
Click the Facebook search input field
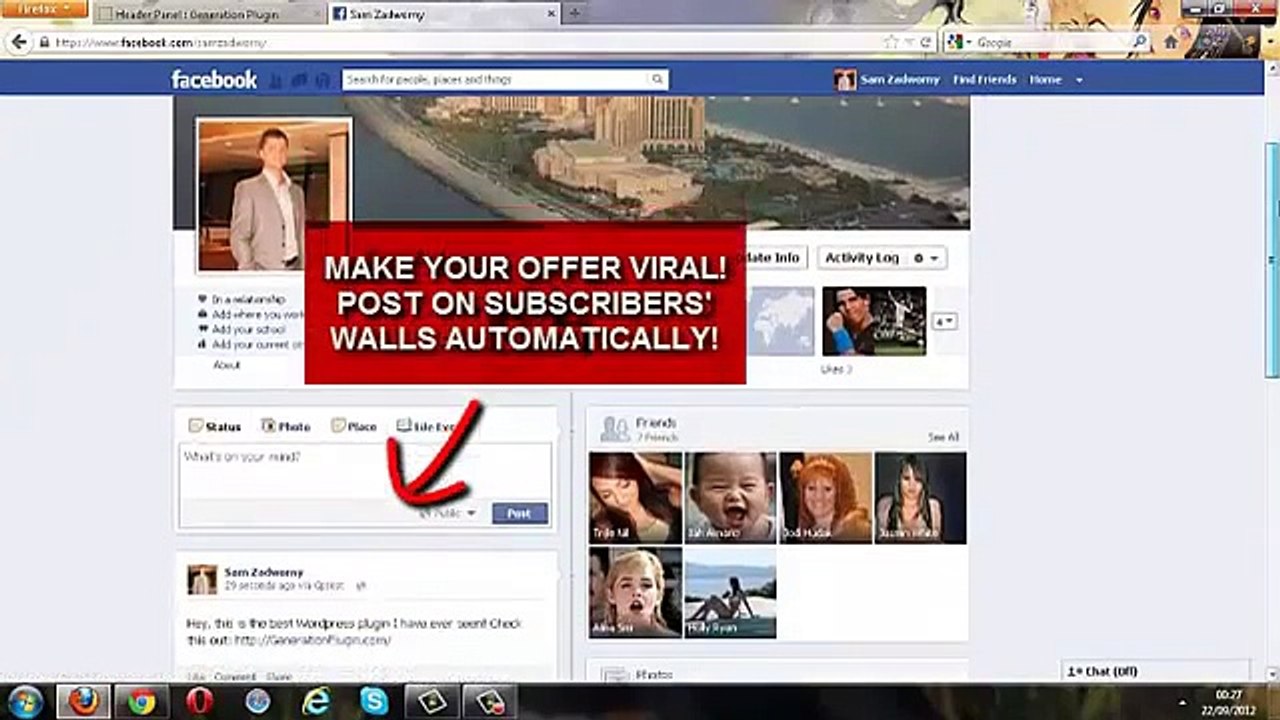496,80
